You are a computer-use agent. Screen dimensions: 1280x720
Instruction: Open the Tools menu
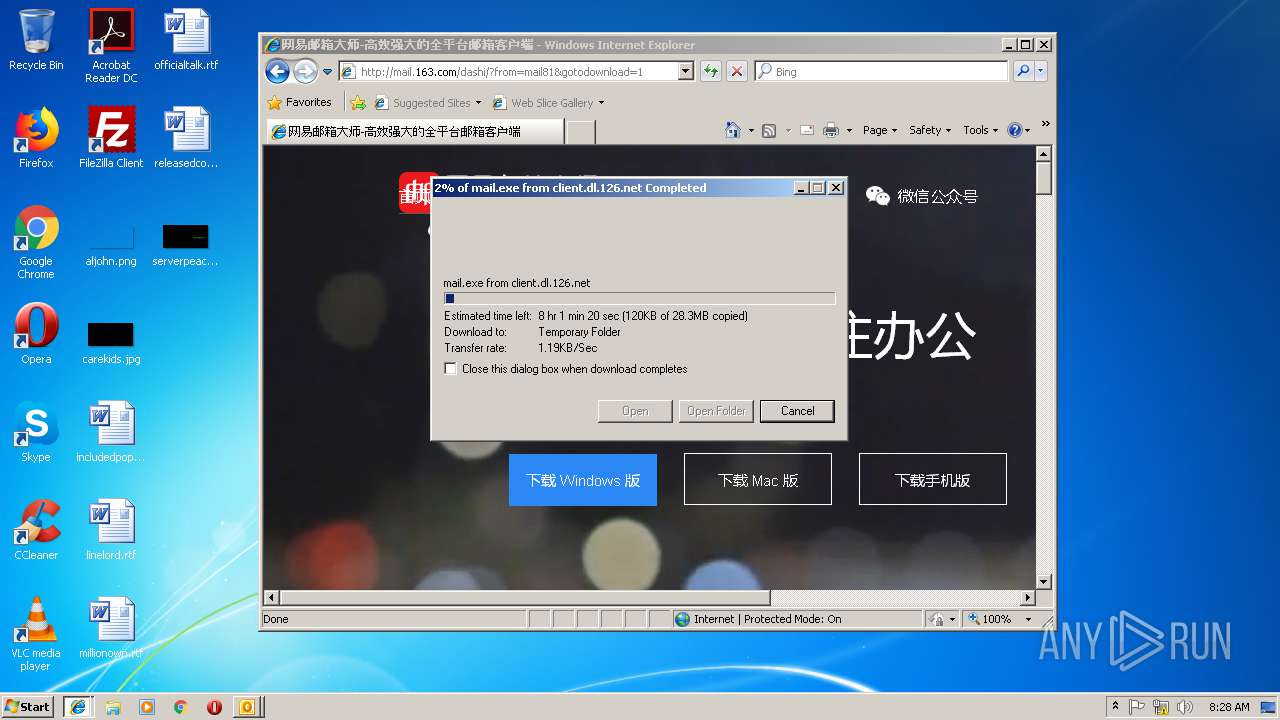pyautogui.click(x=981, y=130)
